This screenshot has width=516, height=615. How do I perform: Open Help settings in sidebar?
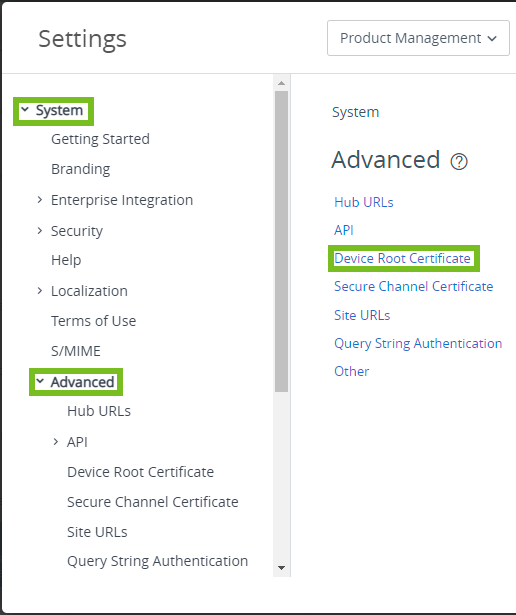(66, 260)
